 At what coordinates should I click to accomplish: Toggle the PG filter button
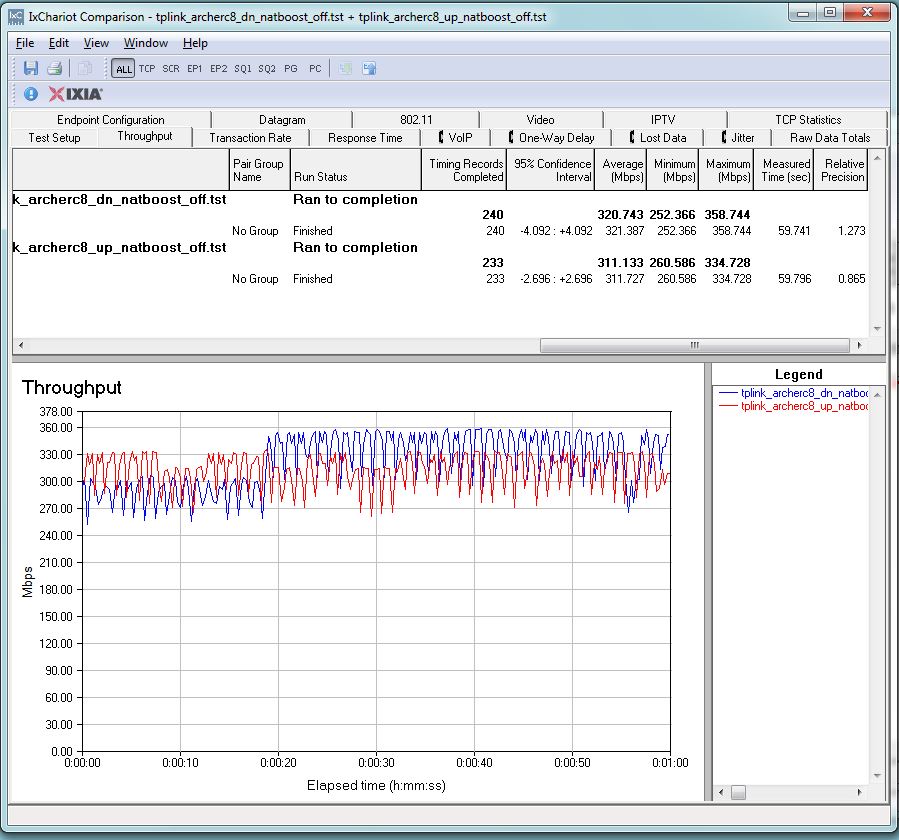[291, 69]
